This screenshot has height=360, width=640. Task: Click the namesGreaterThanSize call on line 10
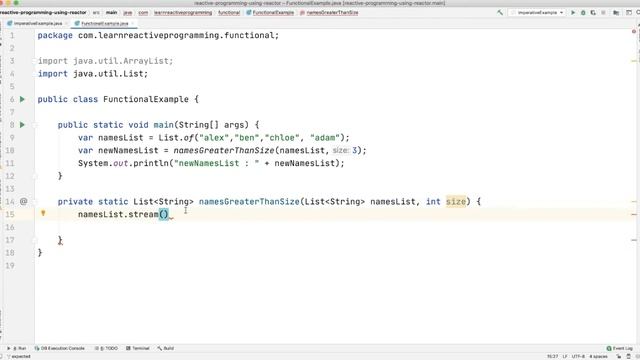coord(224,150)
